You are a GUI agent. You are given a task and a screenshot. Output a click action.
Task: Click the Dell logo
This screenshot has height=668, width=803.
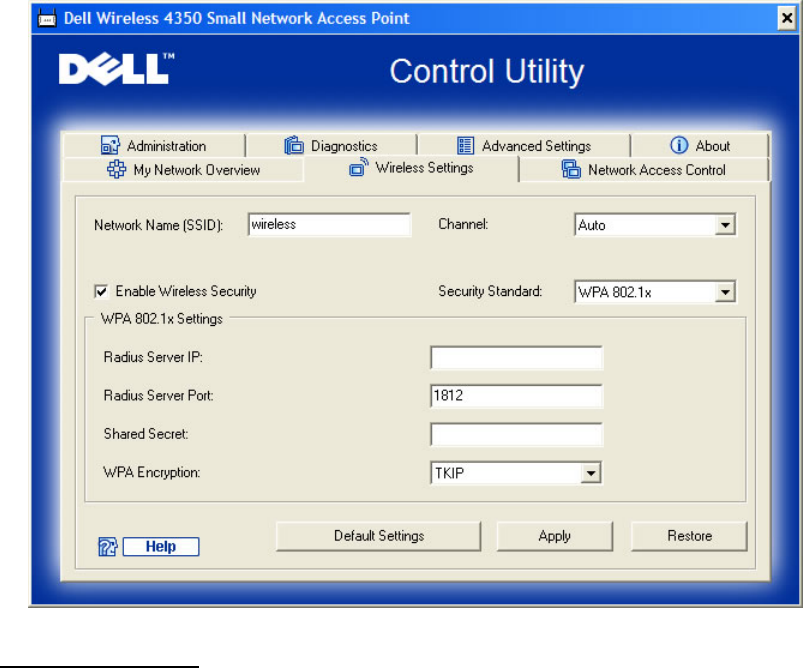[117, 69]
